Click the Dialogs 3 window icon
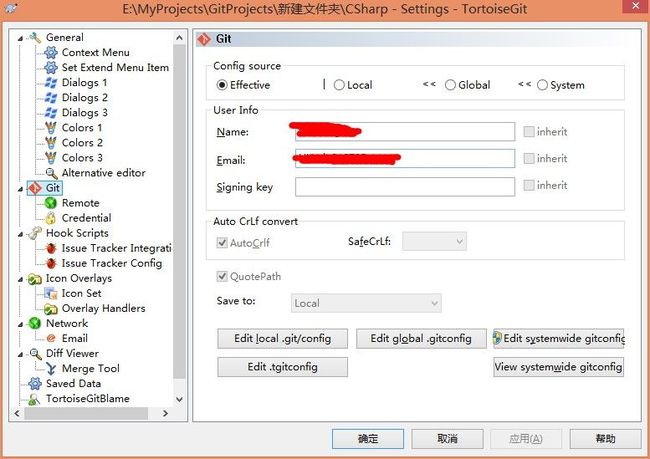The height and width of the screenshot is (459, 650). click(x=51, y=113)
